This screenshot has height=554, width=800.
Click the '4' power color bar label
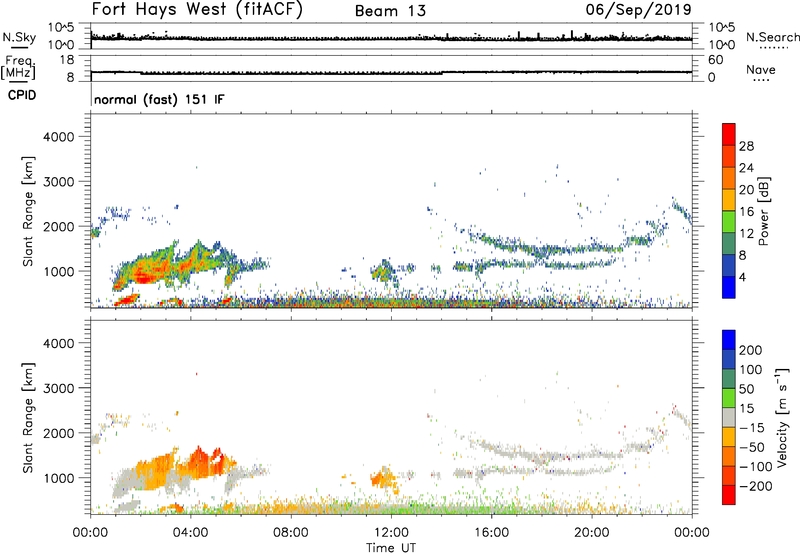pyautogui.click(x=743, y=277)
